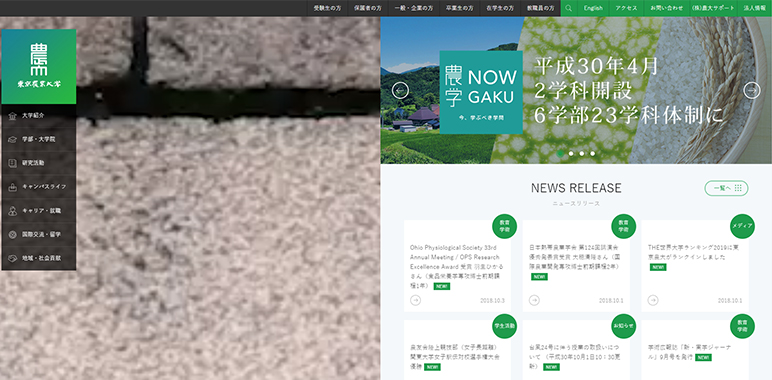Open キャンパスライフ sidebar item
The height and width of the screenshot is (380, 772).
click(x=39, y=187)
